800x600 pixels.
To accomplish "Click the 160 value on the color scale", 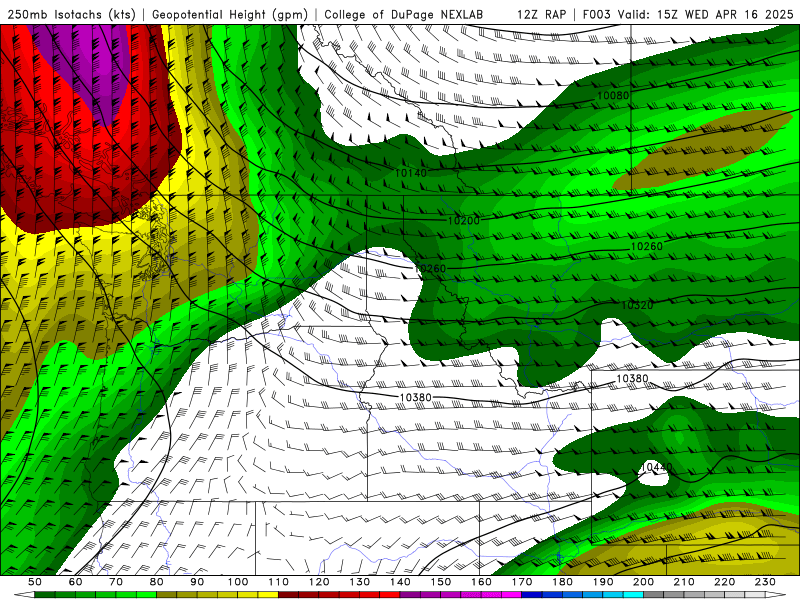I will coord(481,582).
